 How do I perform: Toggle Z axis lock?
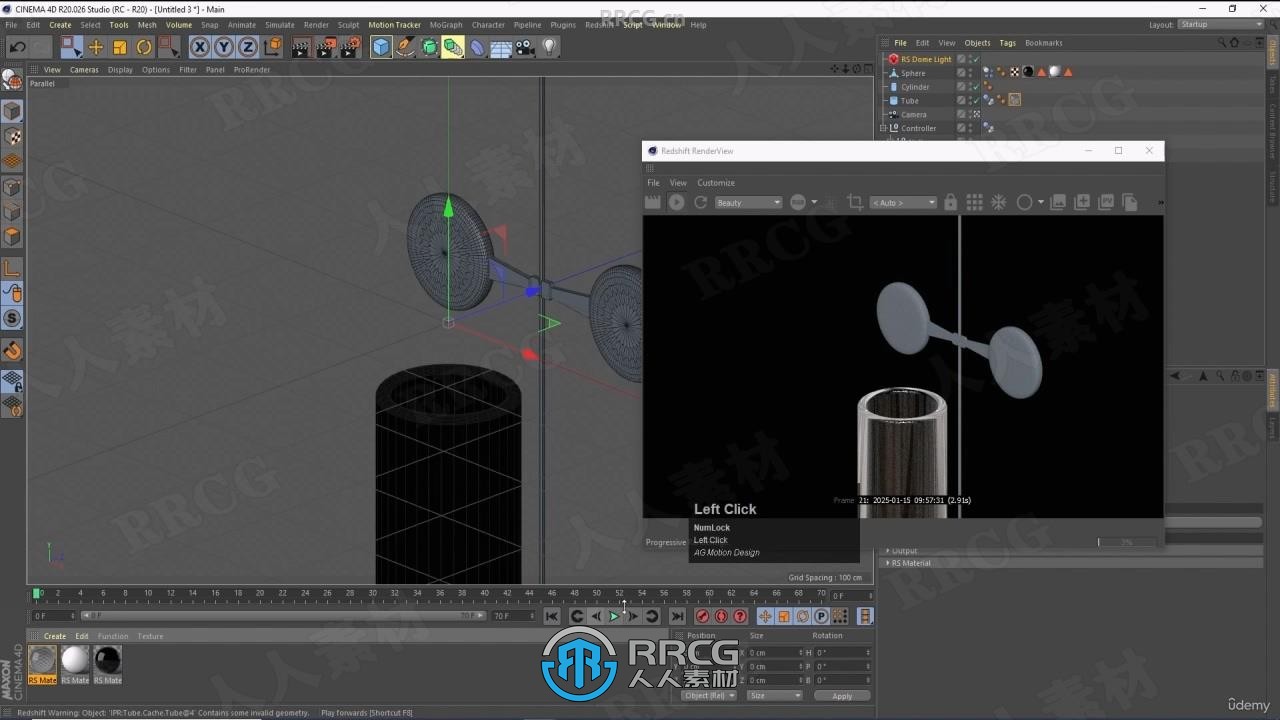[x=248, y=47]
